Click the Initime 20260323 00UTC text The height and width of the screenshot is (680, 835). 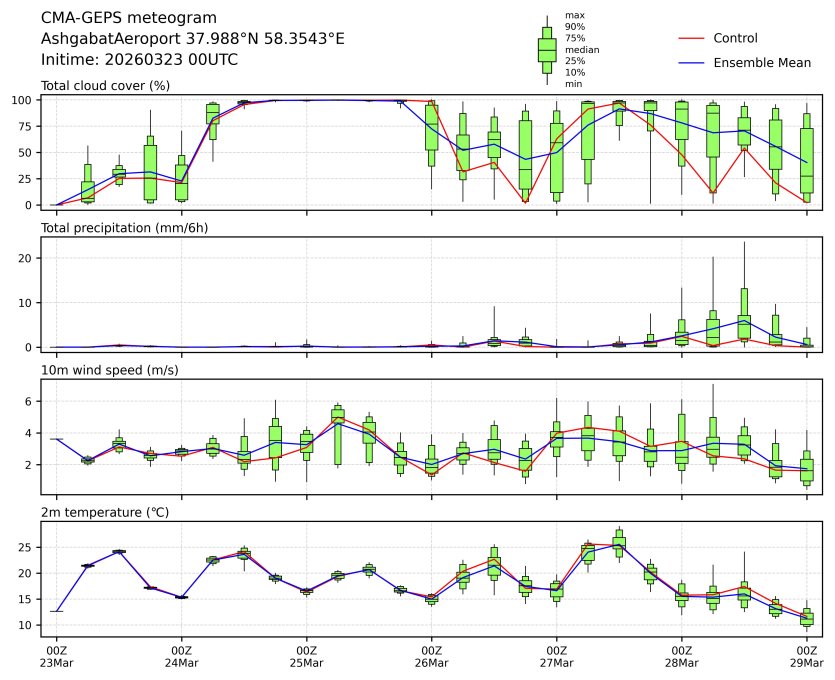pyautogui.click(x=139, y=59)
